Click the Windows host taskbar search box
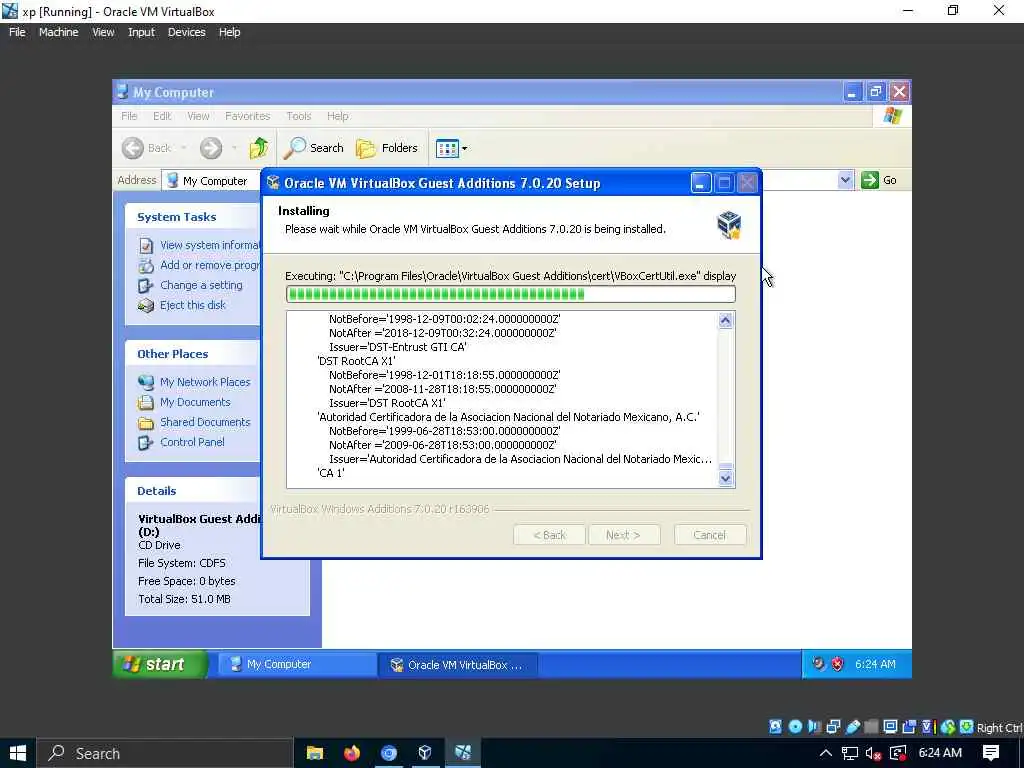This screenshot has height=768, width=1024. 165,753
